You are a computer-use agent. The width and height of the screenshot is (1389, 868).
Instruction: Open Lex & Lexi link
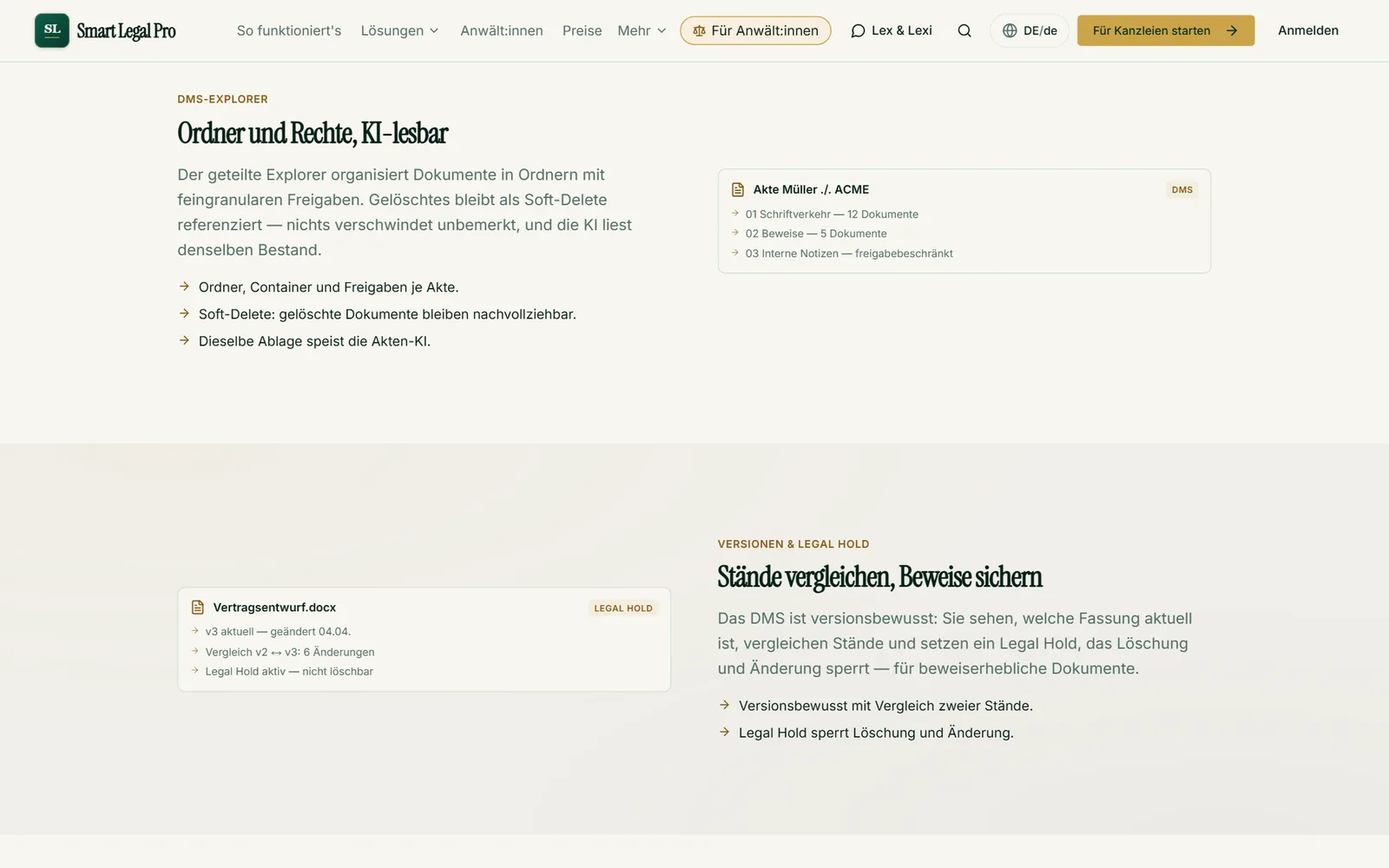(892, 30)
